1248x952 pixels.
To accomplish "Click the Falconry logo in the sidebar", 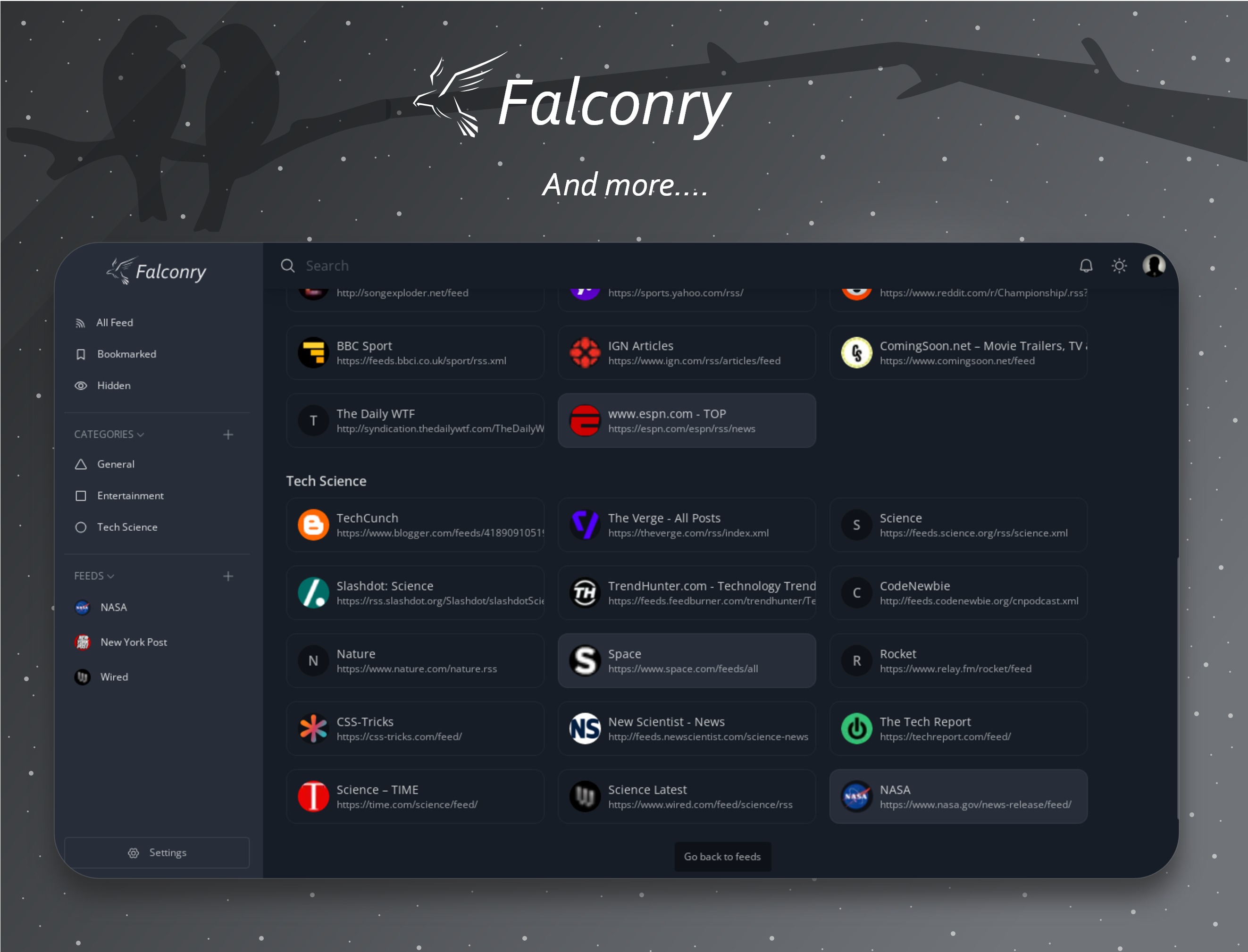I will click(x=157, y=271).
